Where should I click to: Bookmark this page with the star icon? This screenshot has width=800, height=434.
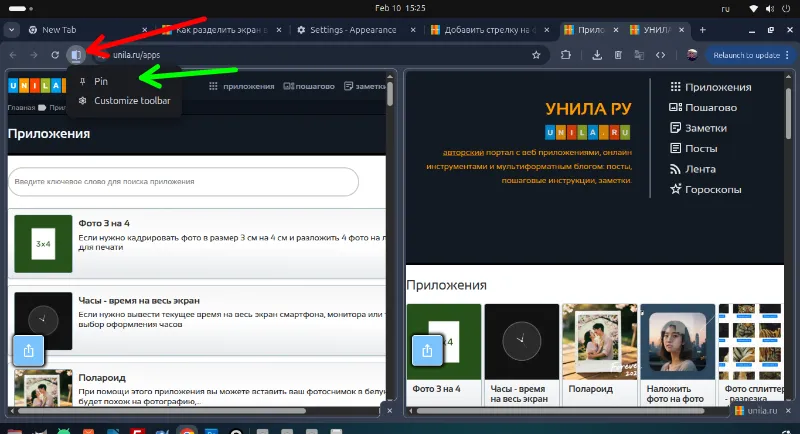[x=536, y=55]
